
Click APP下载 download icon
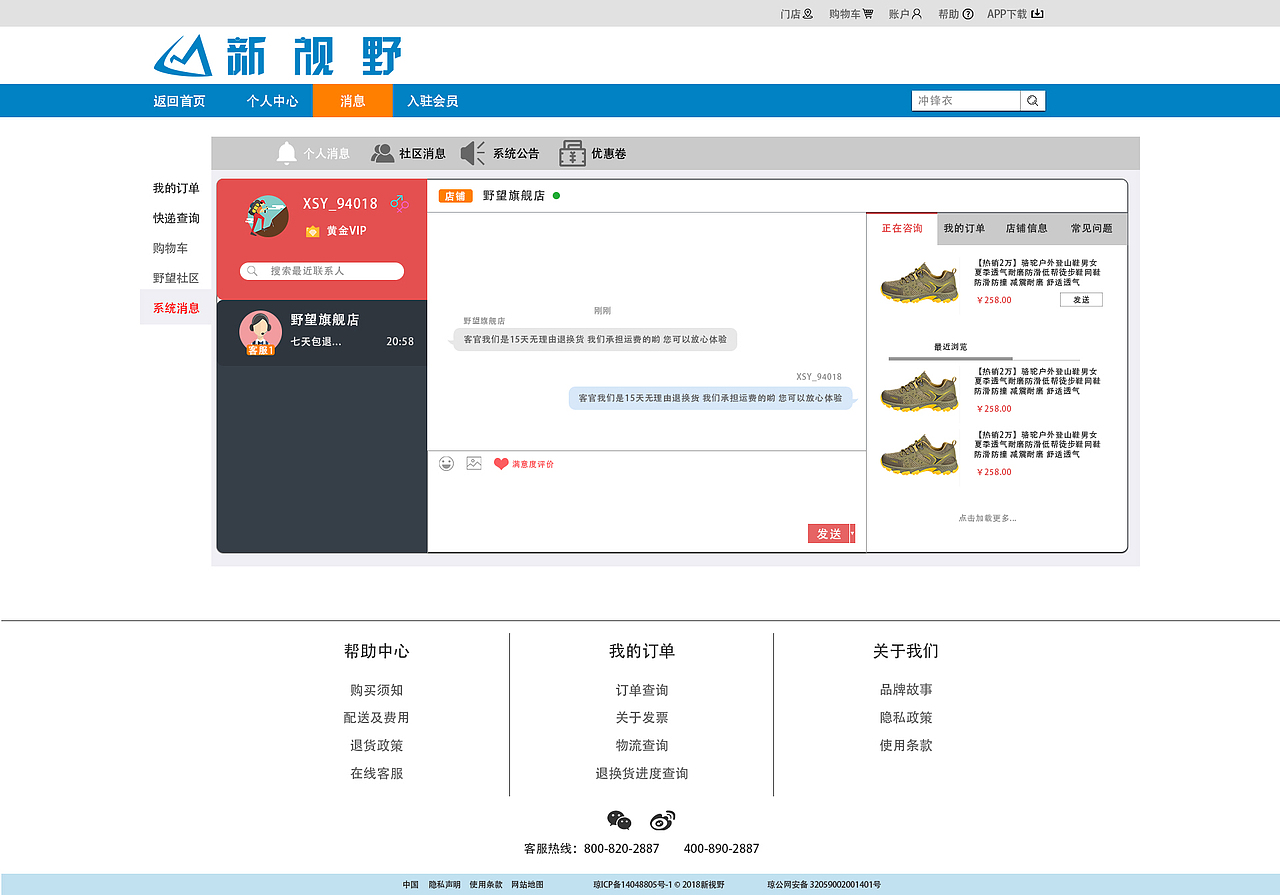click(x=1037, y=14)
